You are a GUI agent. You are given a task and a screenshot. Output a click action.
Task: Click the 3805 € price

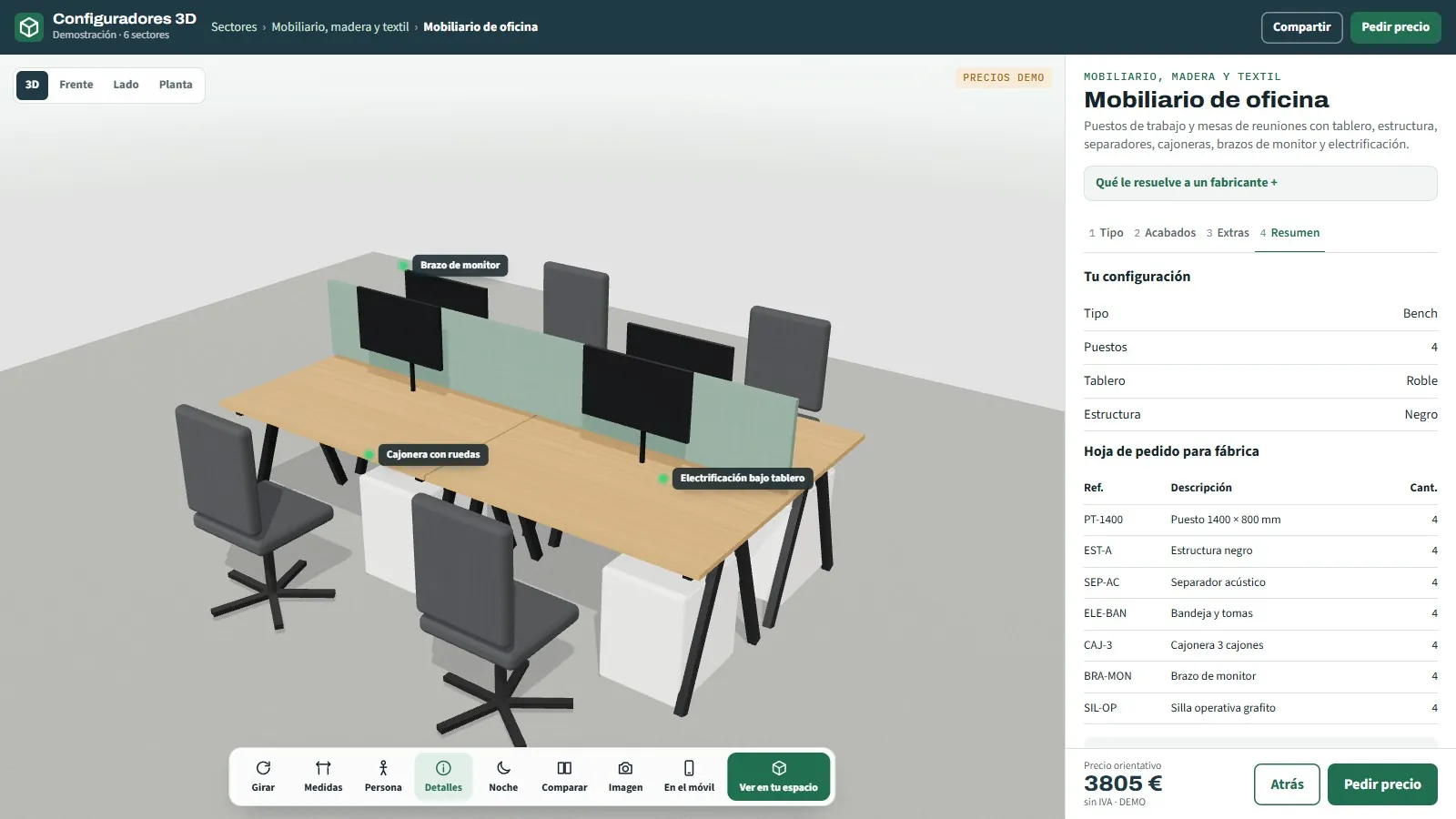(x=1123, y=784)
